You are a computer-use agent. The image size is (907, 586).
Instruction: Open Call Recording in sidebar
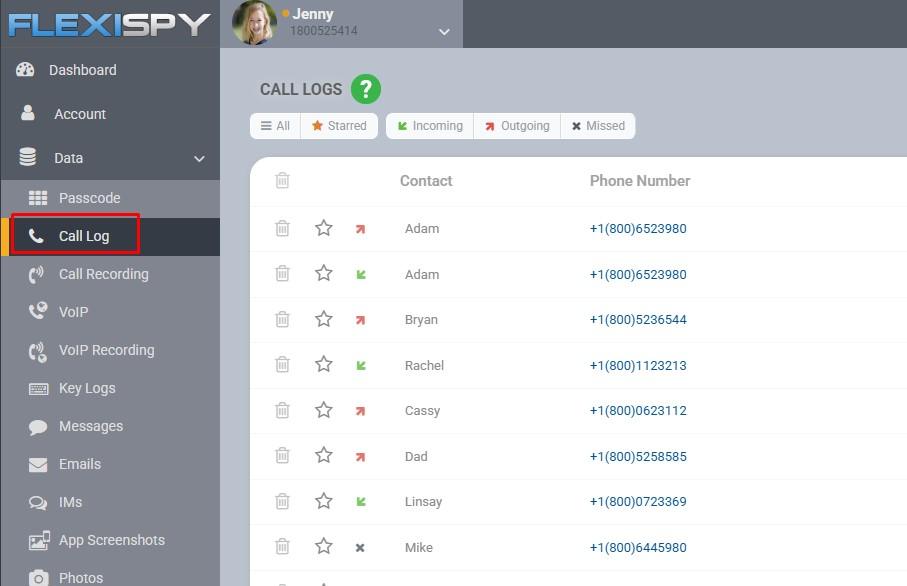pyautogui.click(x=104, y=274)
